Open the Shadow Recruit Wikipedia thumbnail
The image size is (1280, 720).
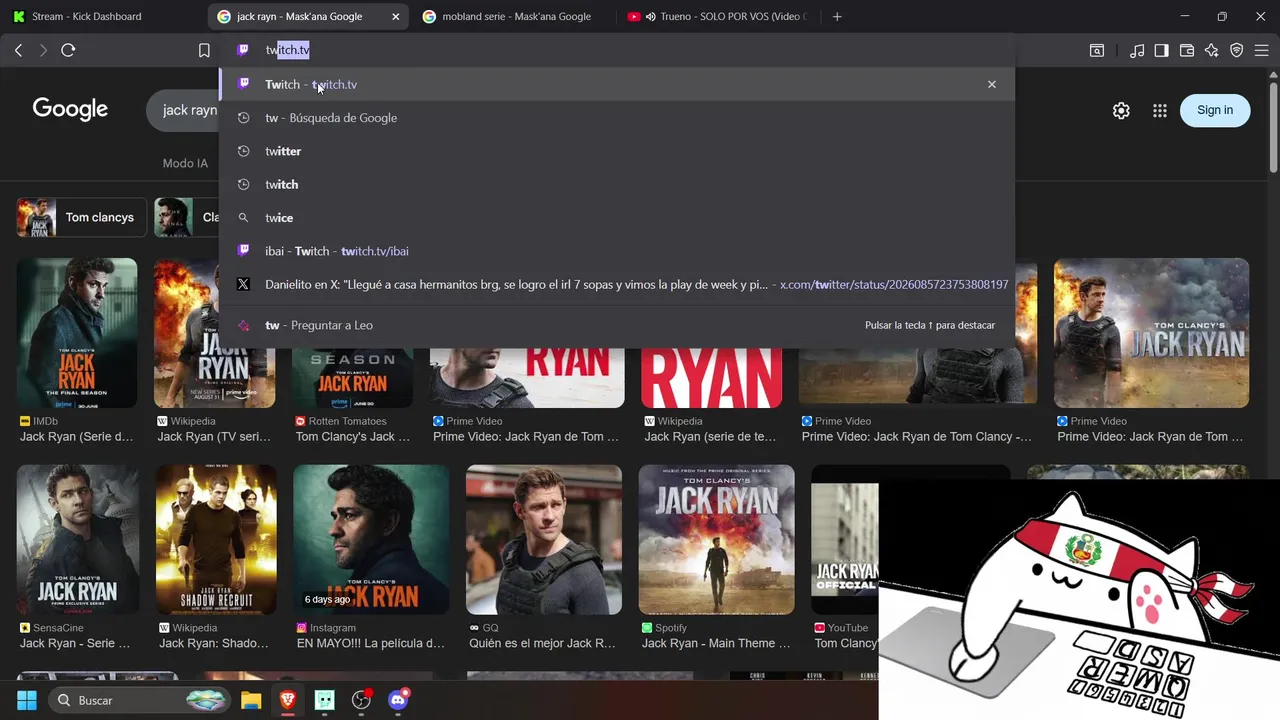(x=216, y=539)
